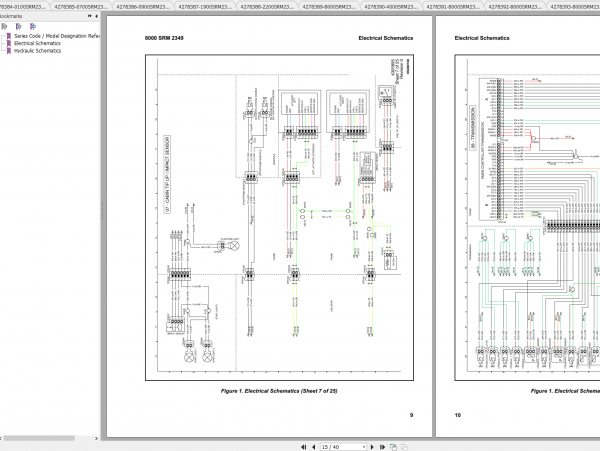Open the Electrical Schematics bookmark

(38, 43)
